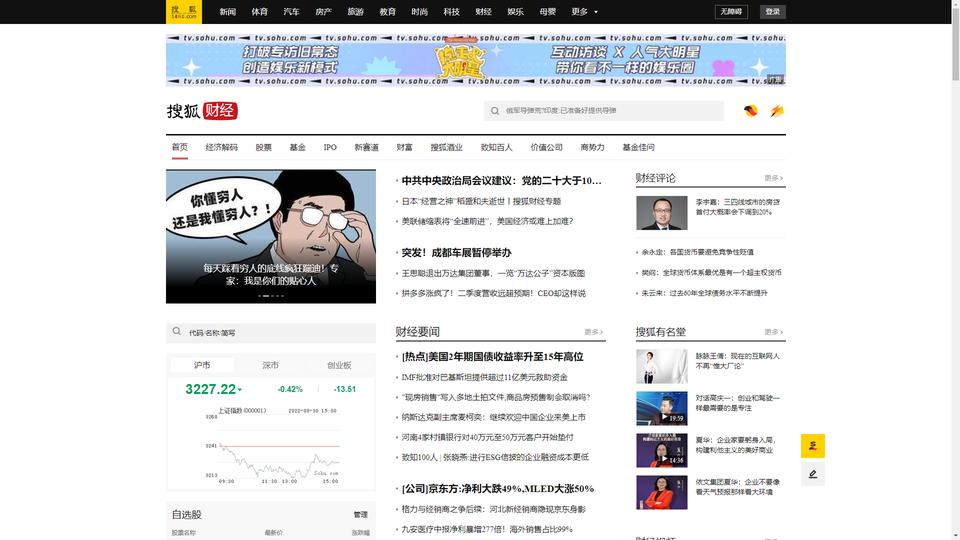The width and height of the screenshot is (960, 540).
Task: Open 娱乐 in the top navigation
Action: click(x=516, y=12)
